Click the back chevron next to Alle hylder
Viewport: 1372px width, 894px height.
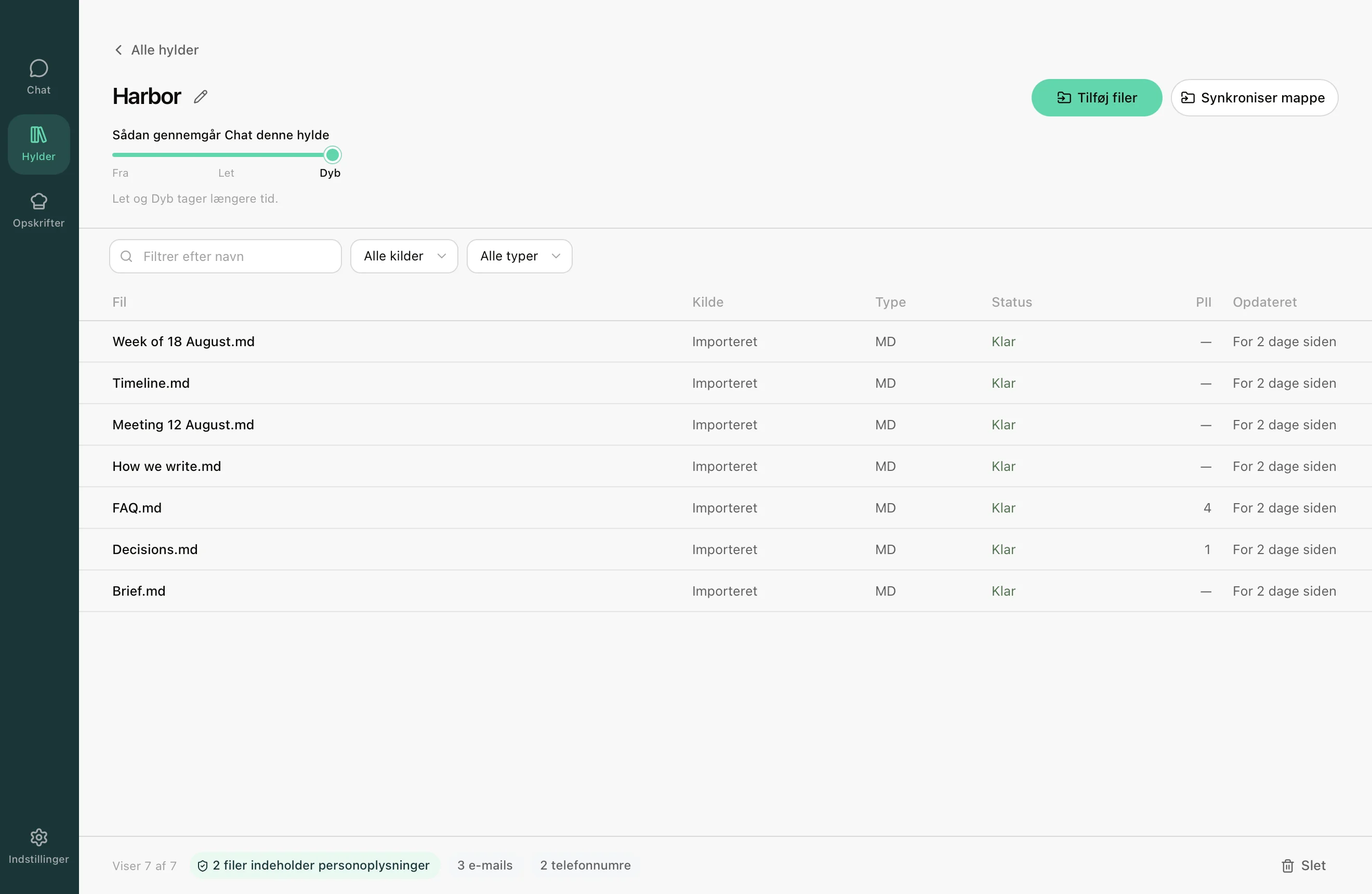(118, 50)
